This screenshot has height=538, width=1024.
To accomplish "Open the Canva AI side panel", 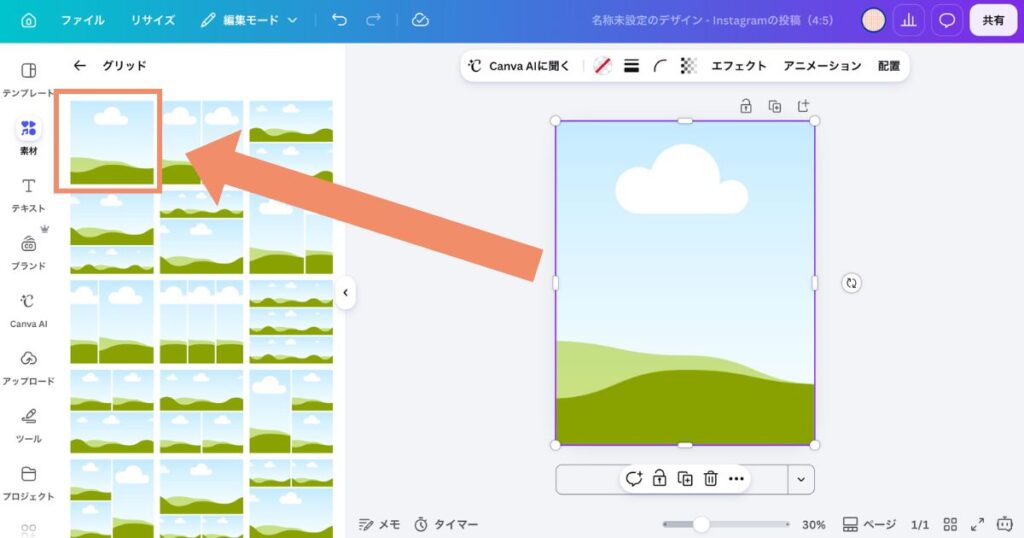I will tap(29, 309).
